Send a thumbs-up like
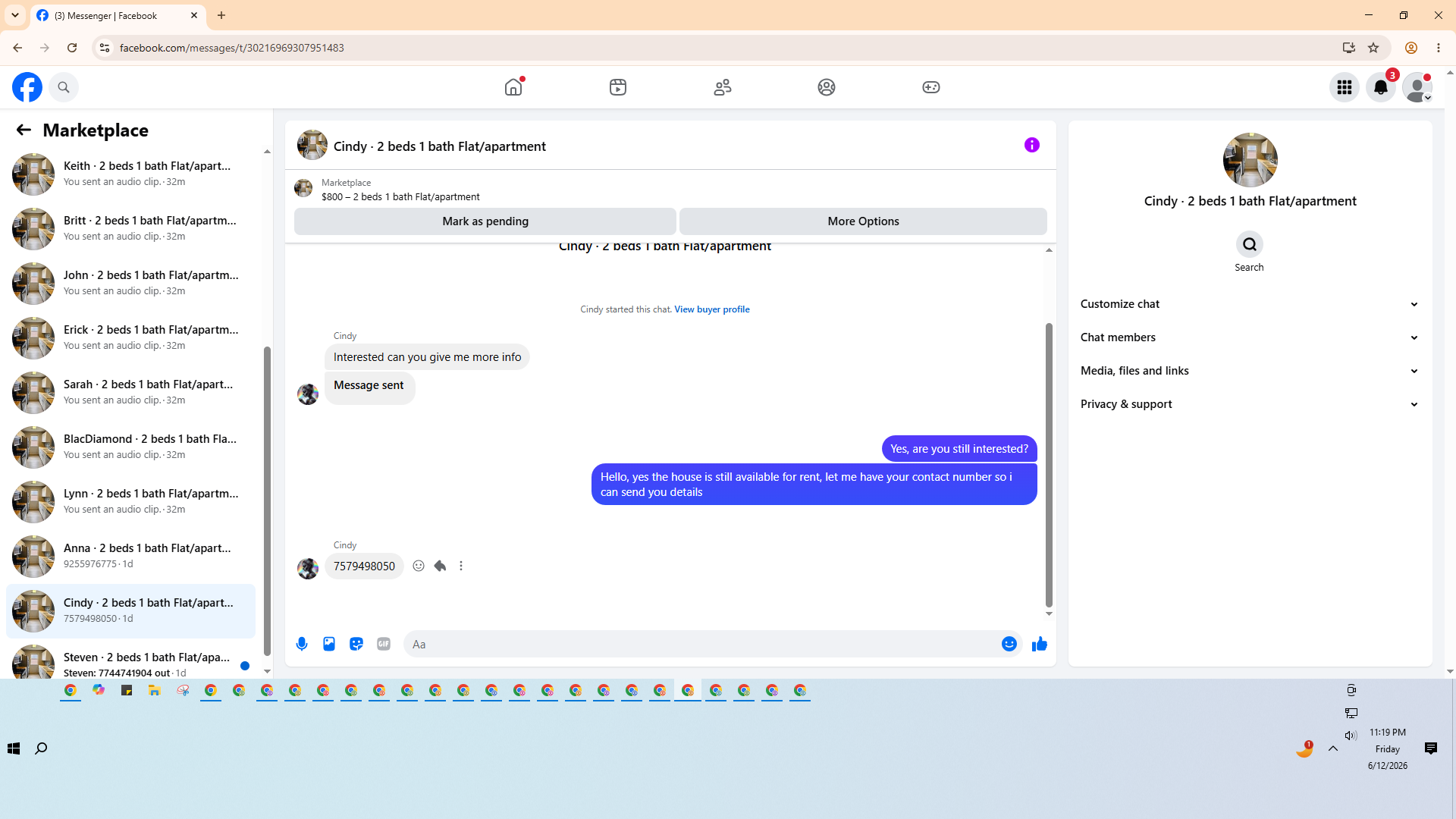This screenshot has height=819, width=1456. click(1040, 644)
